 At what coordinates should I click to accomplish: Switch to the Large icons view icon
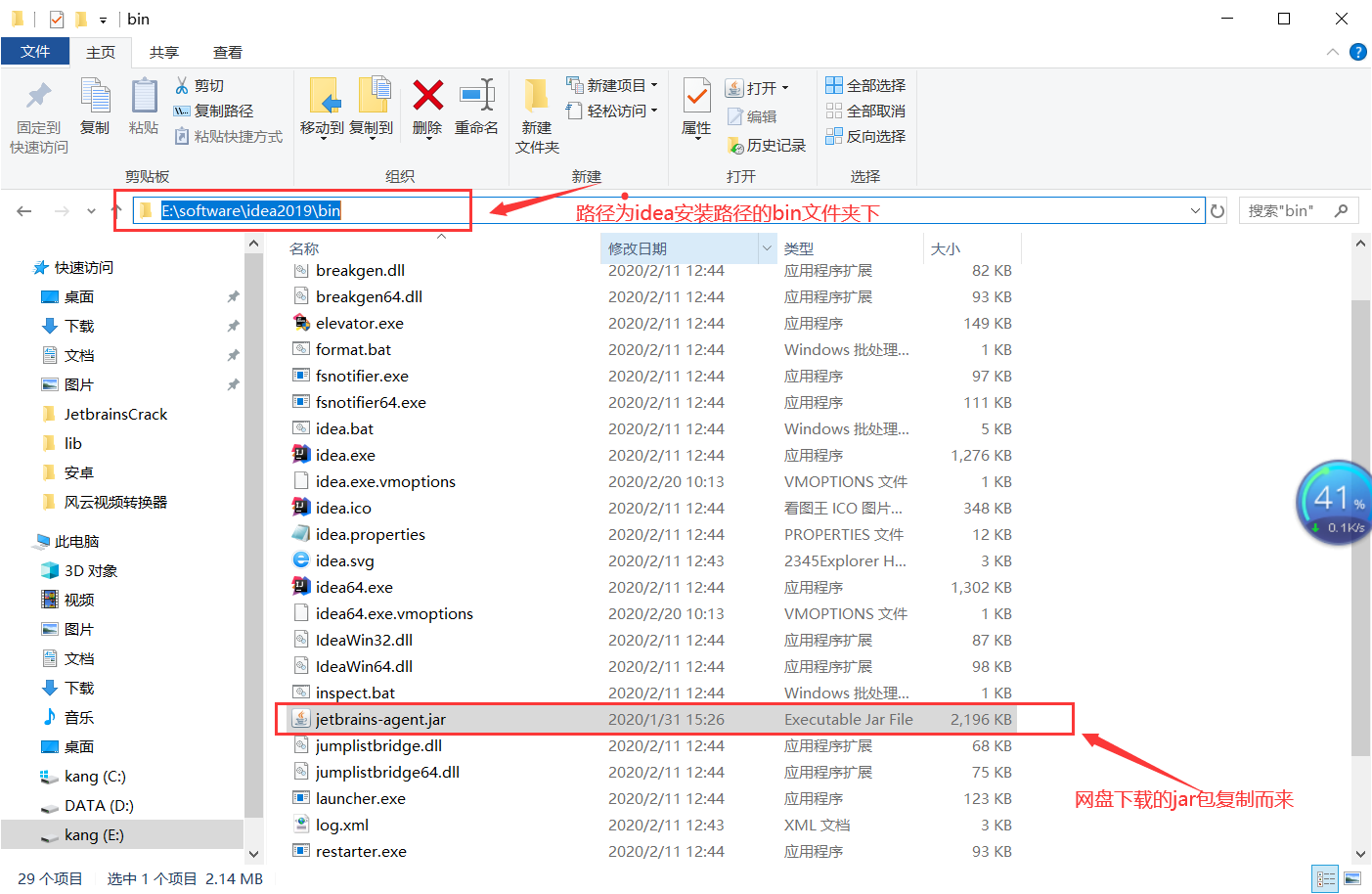1353,878
